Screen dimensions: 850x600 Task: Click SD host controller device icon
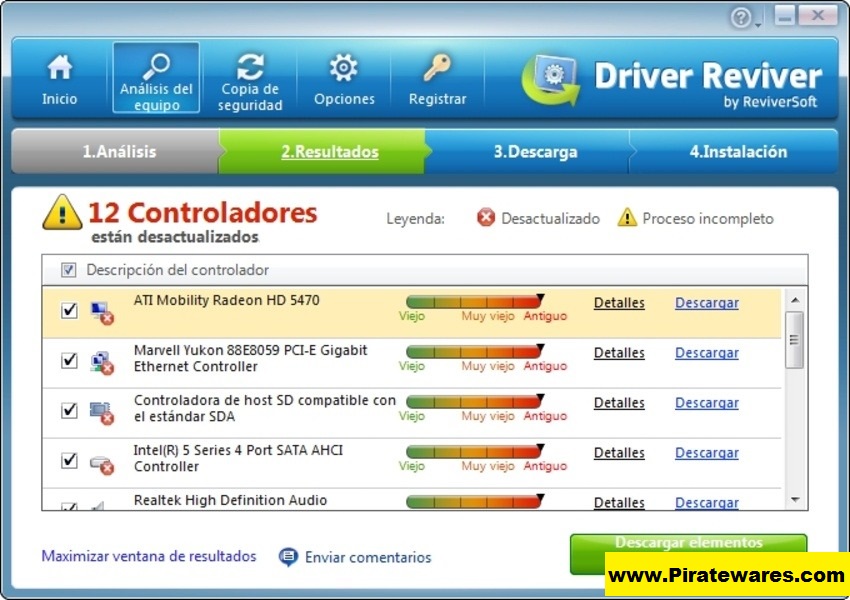[x=102, y=412]
